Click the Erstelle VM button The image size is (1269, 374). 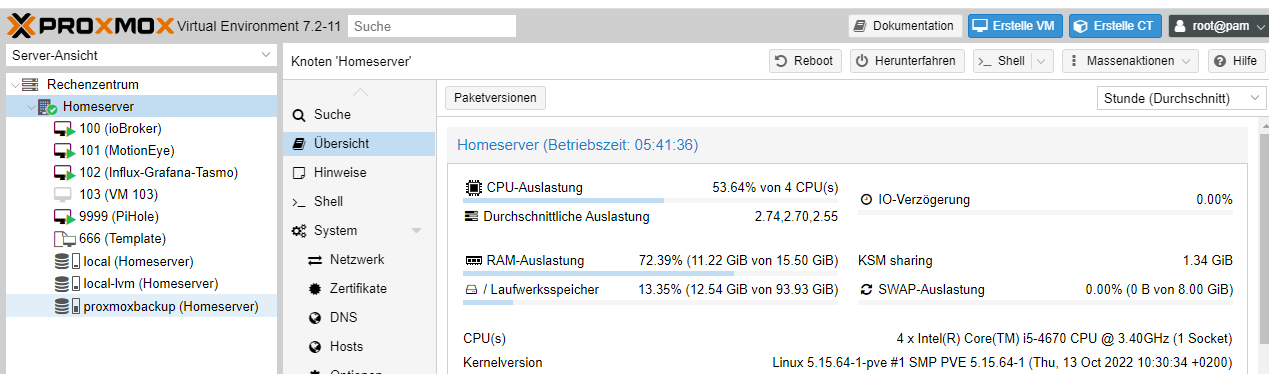point(1016,25)
